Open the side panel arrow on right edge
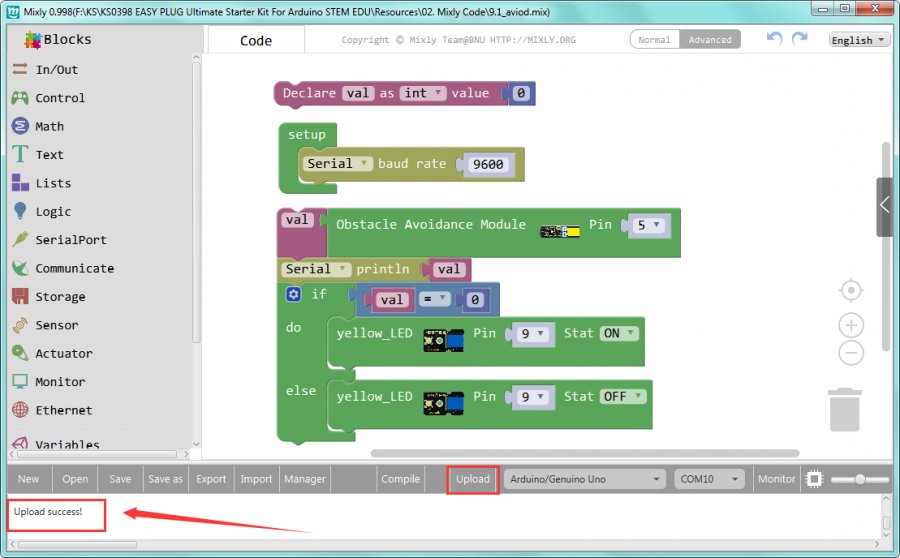900x558 pixels. (885, 206)
